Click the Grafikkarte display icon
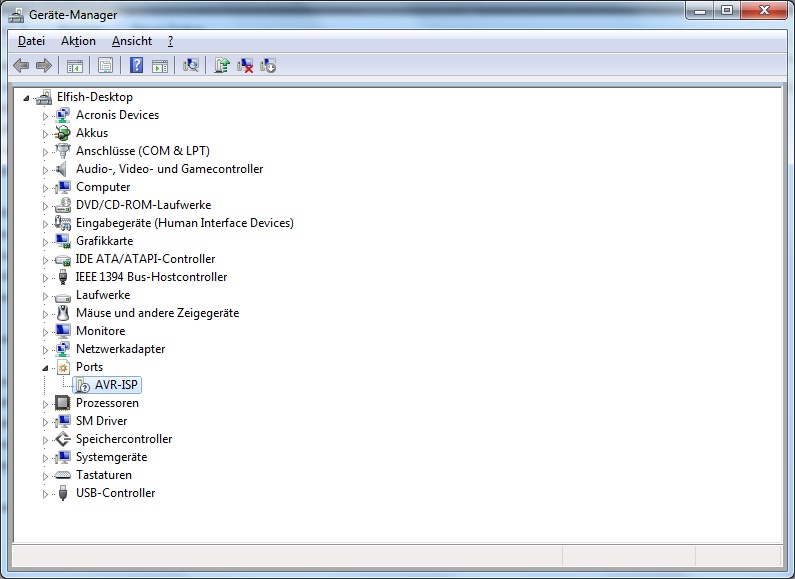 [62, 241]
